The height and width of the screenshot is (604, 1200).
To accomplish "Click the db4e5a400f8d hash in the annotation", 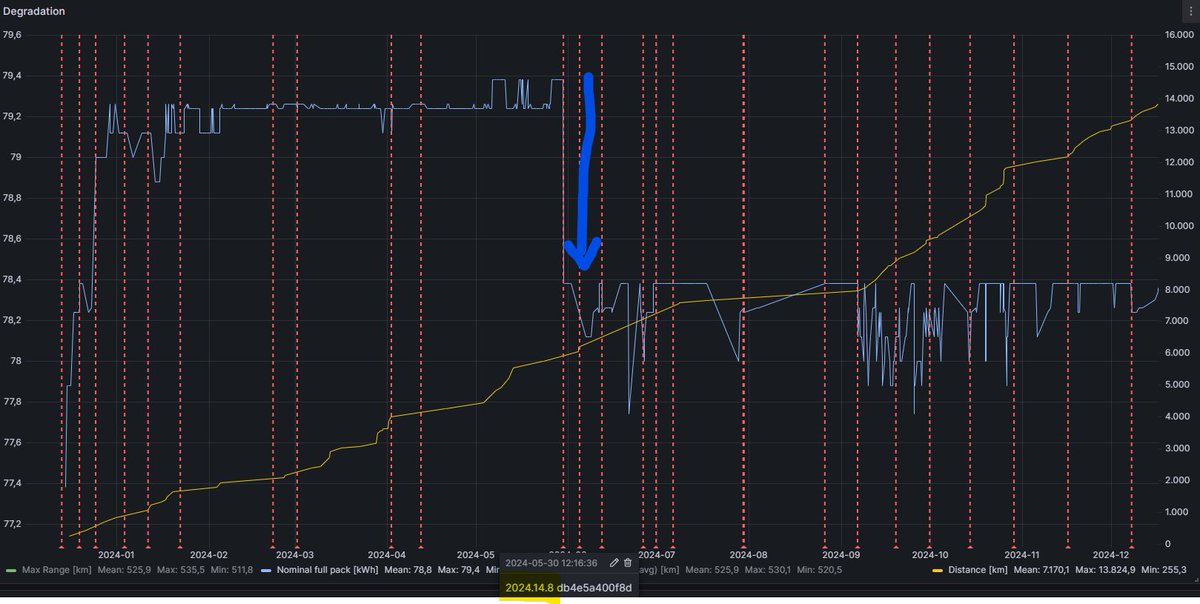I will [595, 588].
